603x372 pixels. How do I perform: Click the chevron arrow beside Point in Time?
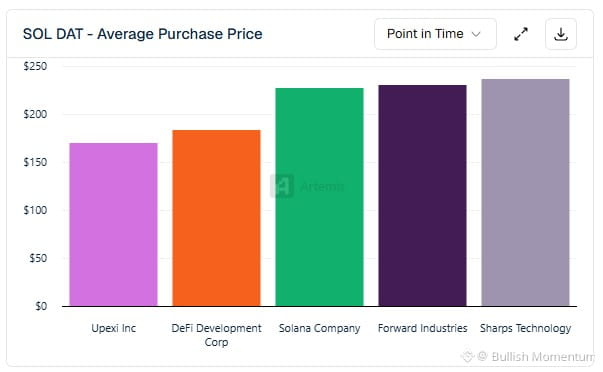point(476,34)
